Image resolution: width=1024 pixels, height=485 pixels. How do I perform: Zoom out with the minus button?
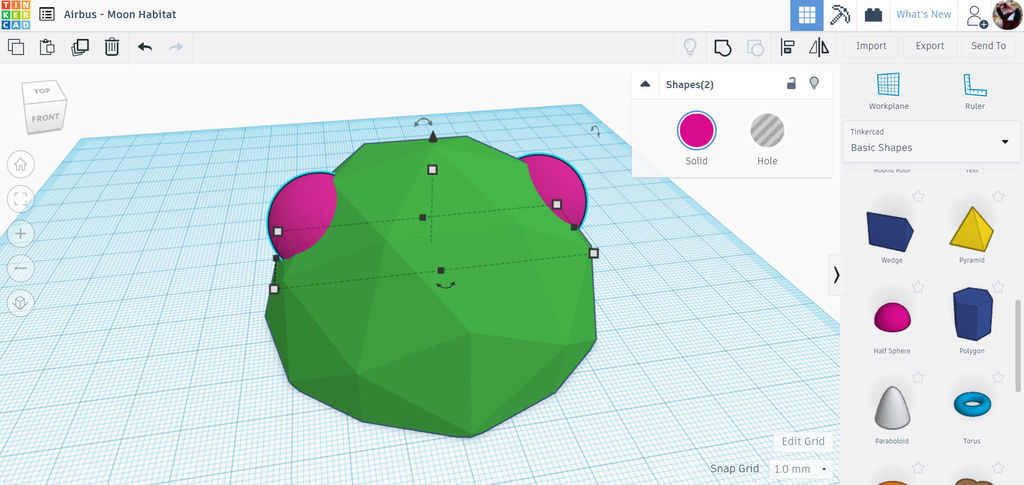click(20, 268)
